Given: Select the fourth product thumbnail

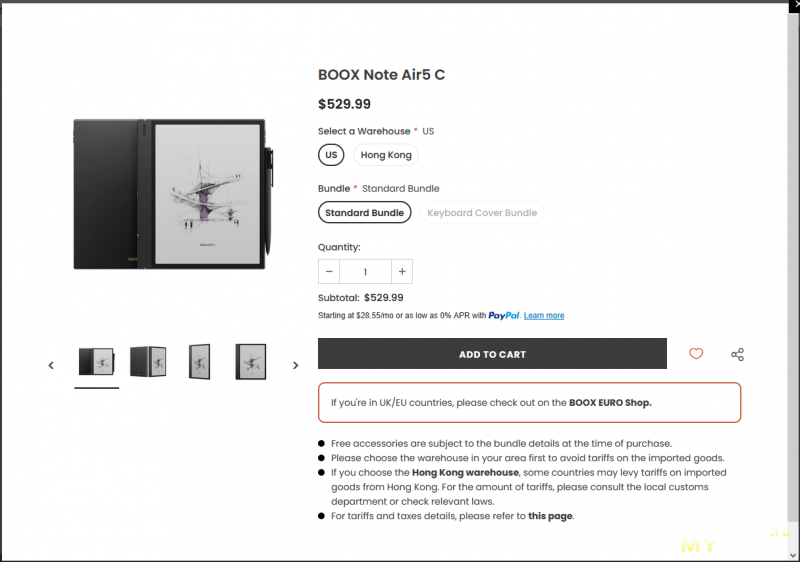Looking at the screenshot, I should [250, 361].
